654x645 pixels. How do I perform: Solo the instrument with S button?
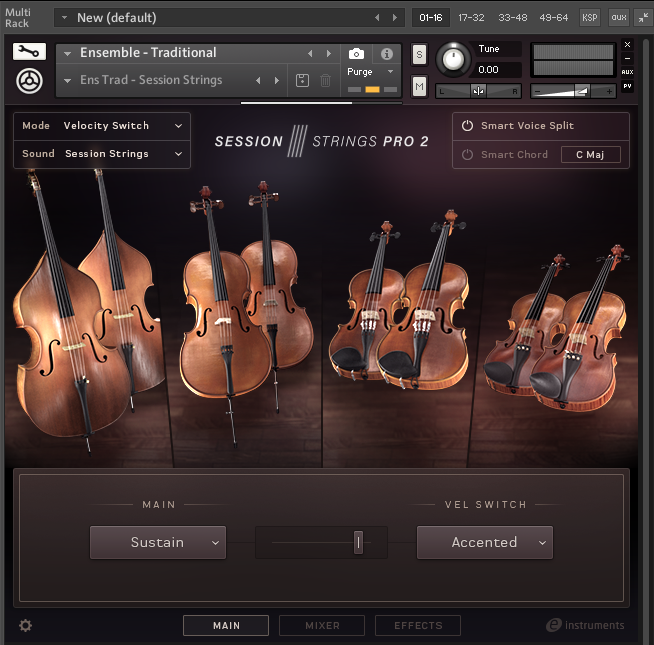click(419, 55)
